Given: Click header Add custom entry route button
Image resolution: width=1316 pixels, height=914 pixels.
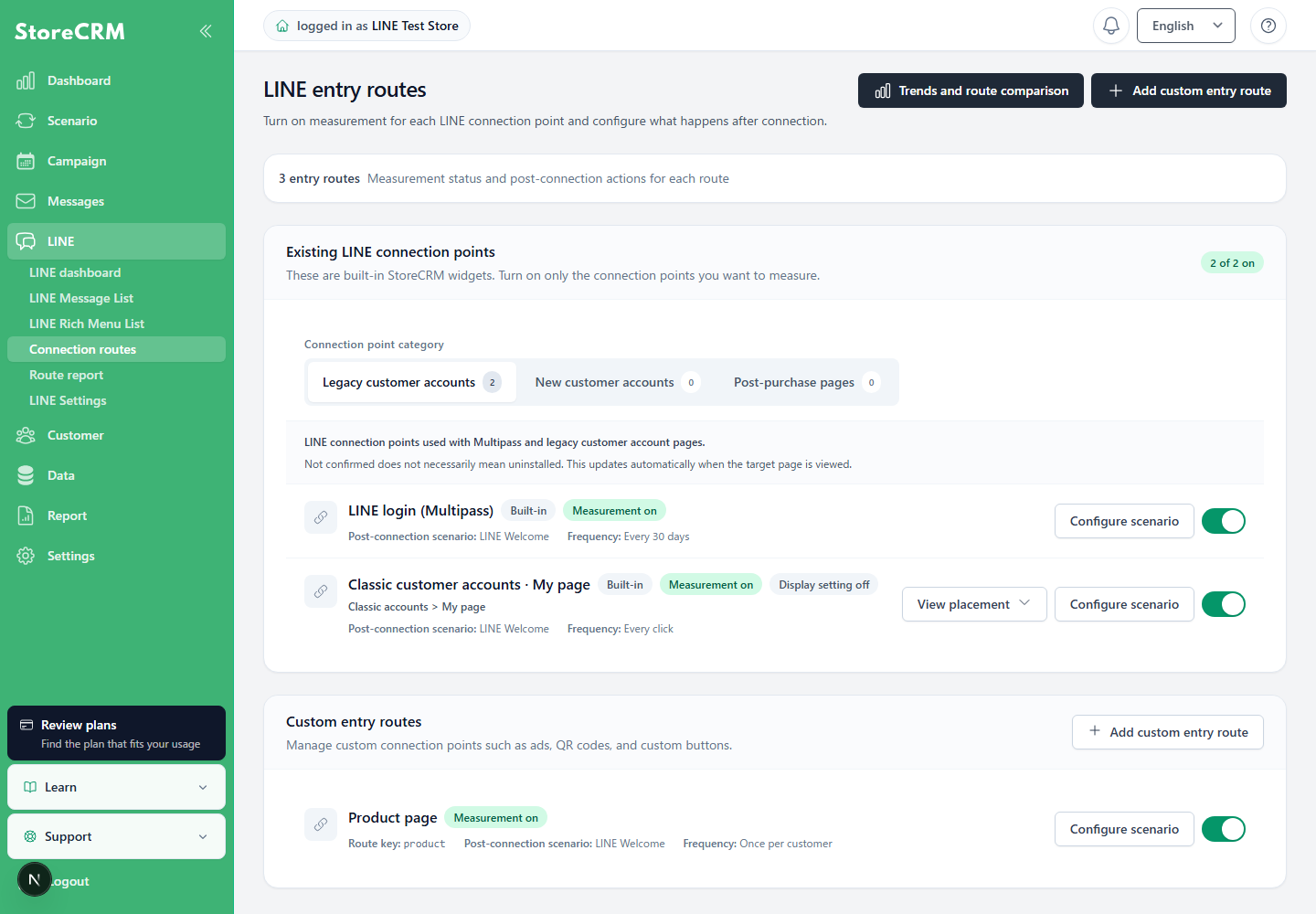Looking at the screenshot, I should click(1189, 90).
